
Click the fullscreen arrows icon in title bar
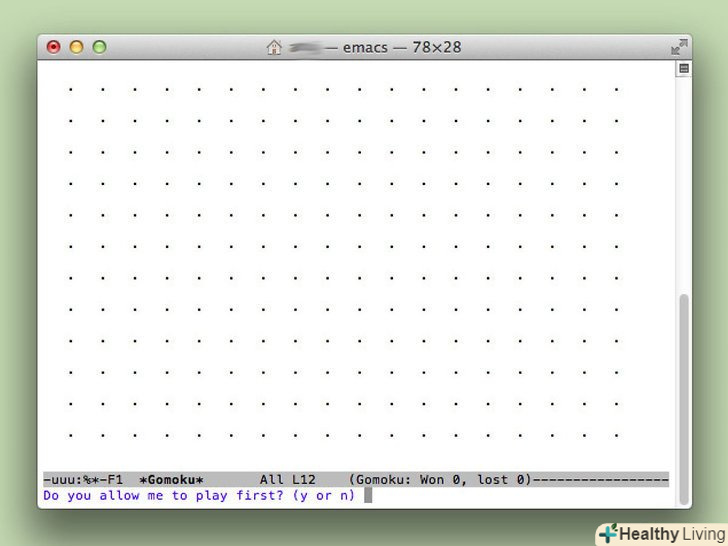click(679, 47)
